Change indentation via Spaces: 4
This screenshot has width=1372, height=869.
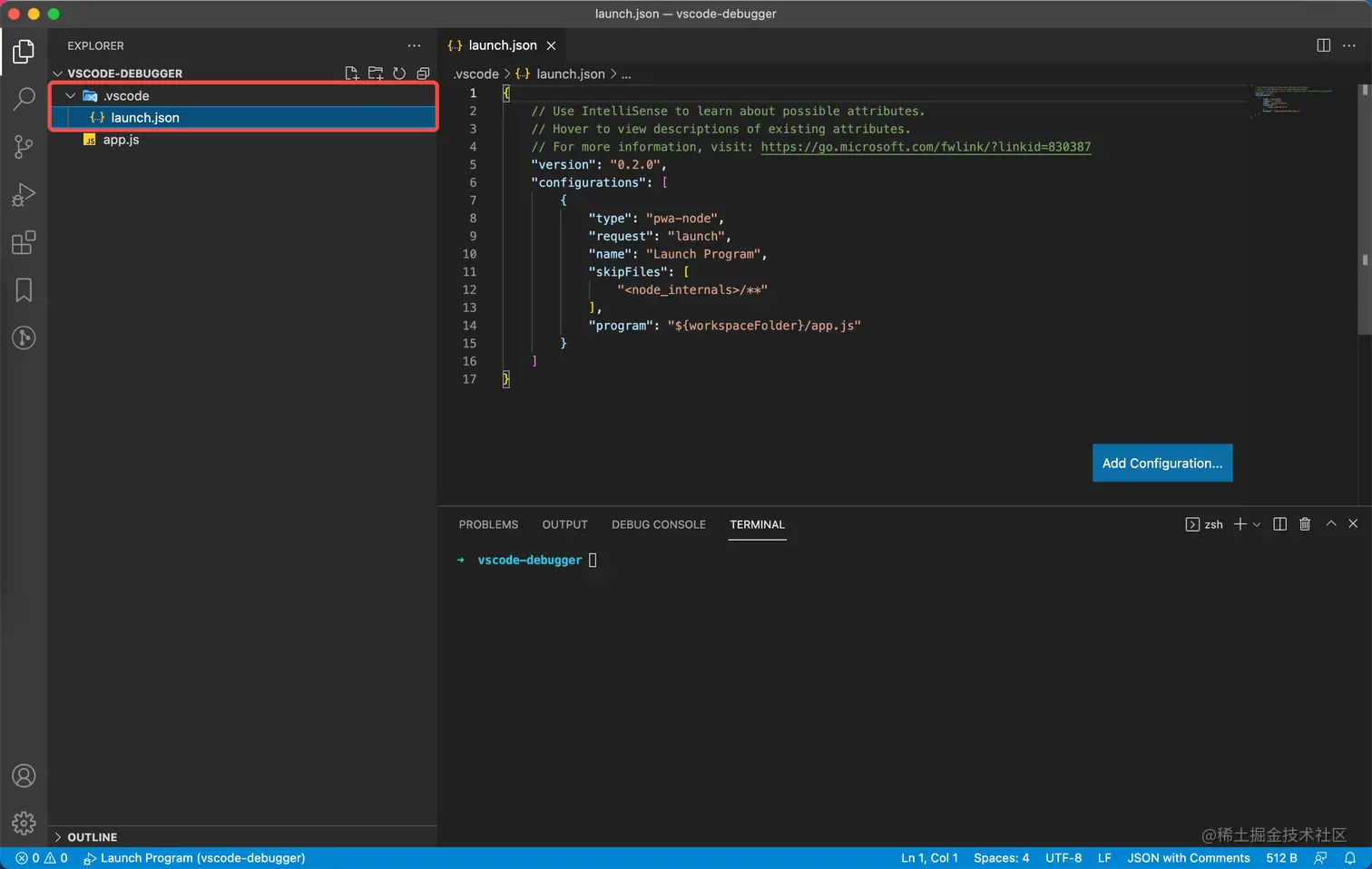[1002, 858]
